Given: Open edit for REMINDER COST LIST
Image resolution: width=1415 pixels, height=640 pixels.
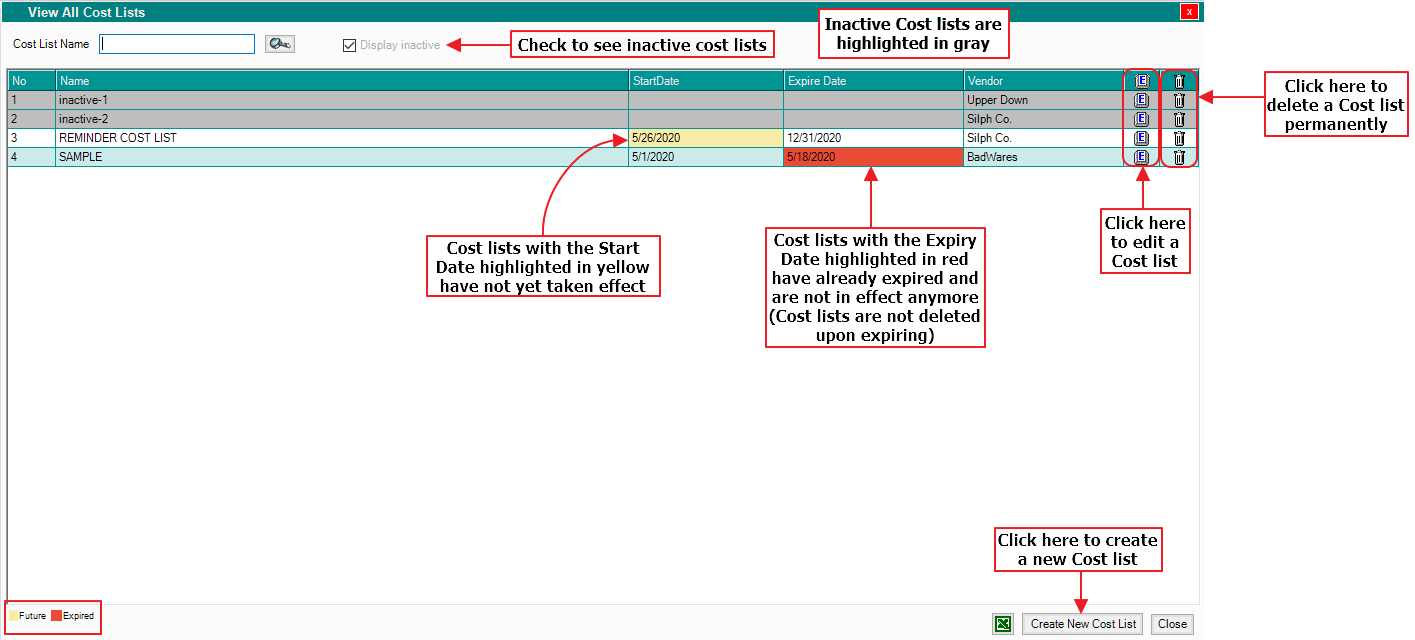Looking at the screenshot, I should [1141, 138].
